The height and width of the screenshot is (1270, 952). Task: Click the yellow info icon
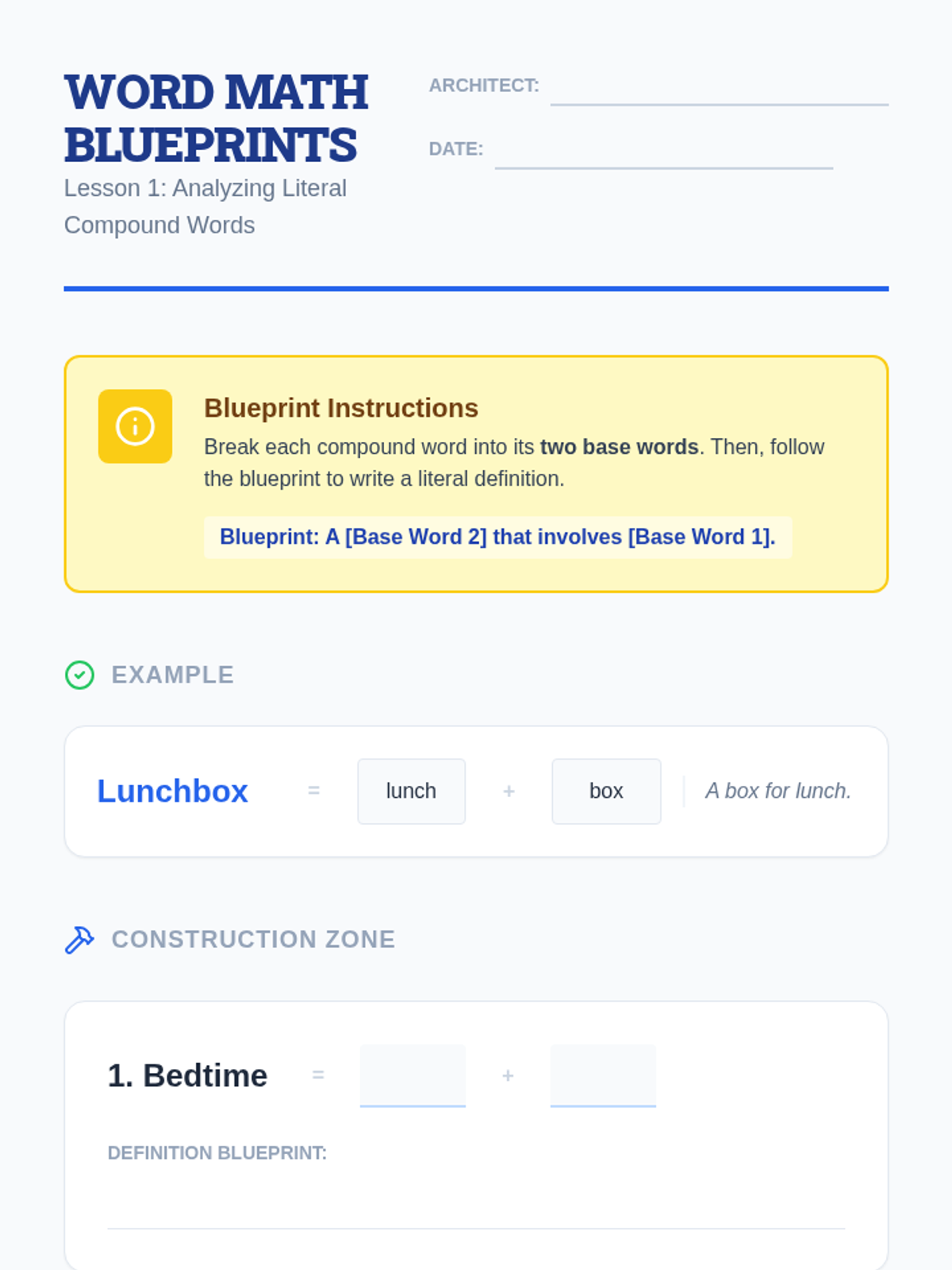135,426
